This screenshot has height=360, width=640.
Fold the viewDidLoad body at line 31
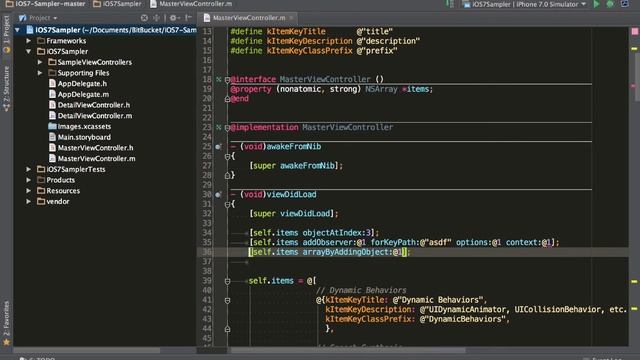pos(227,204)
